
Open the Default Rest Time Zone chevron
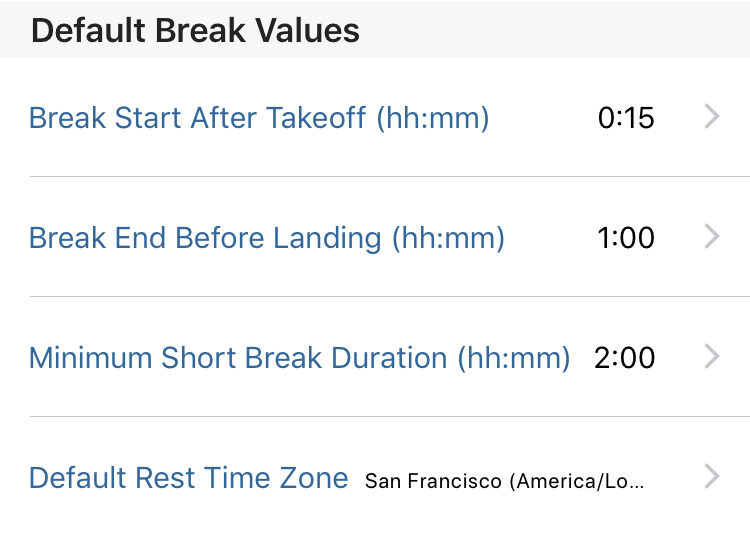click(712, 477)
